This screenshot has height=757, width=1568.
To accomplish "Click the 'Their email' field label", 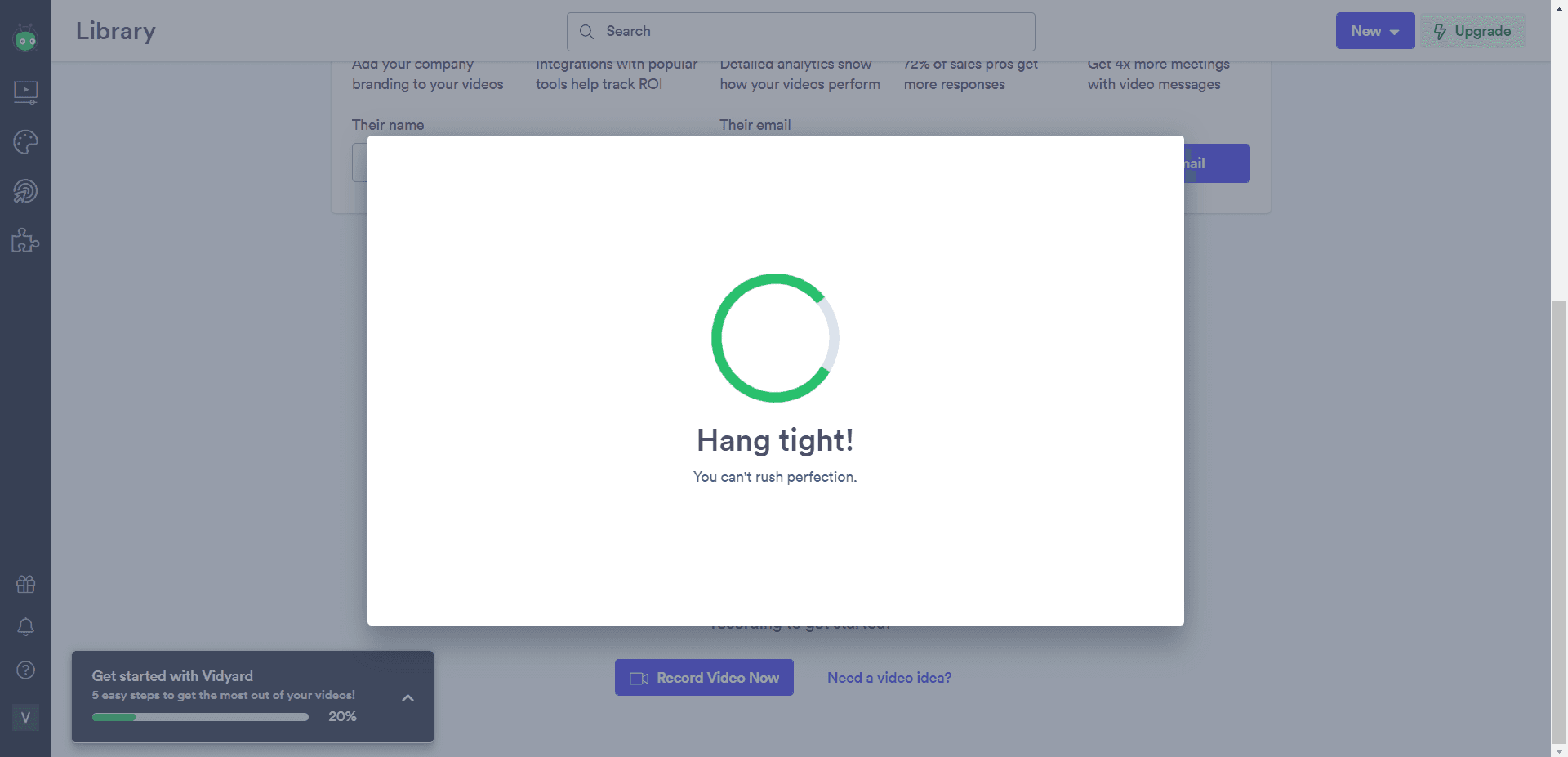I will [755, 125].
